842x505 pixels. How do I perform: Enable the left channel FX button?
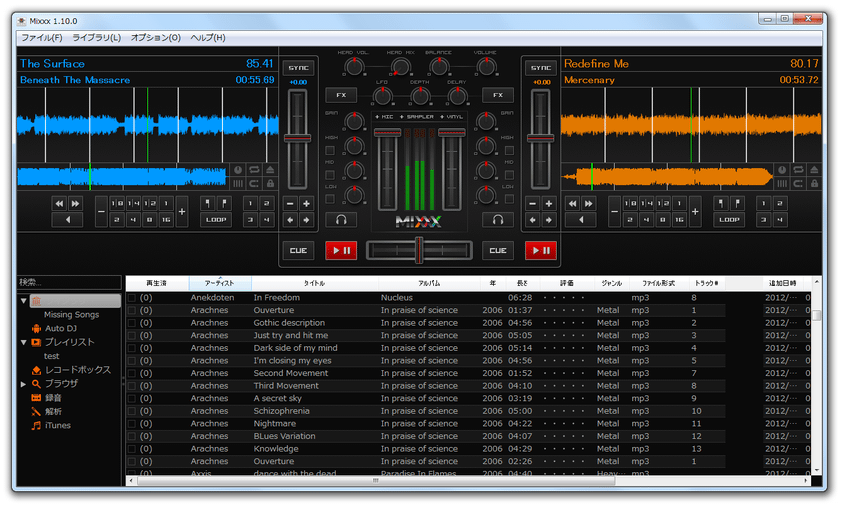tap(341, 95)
